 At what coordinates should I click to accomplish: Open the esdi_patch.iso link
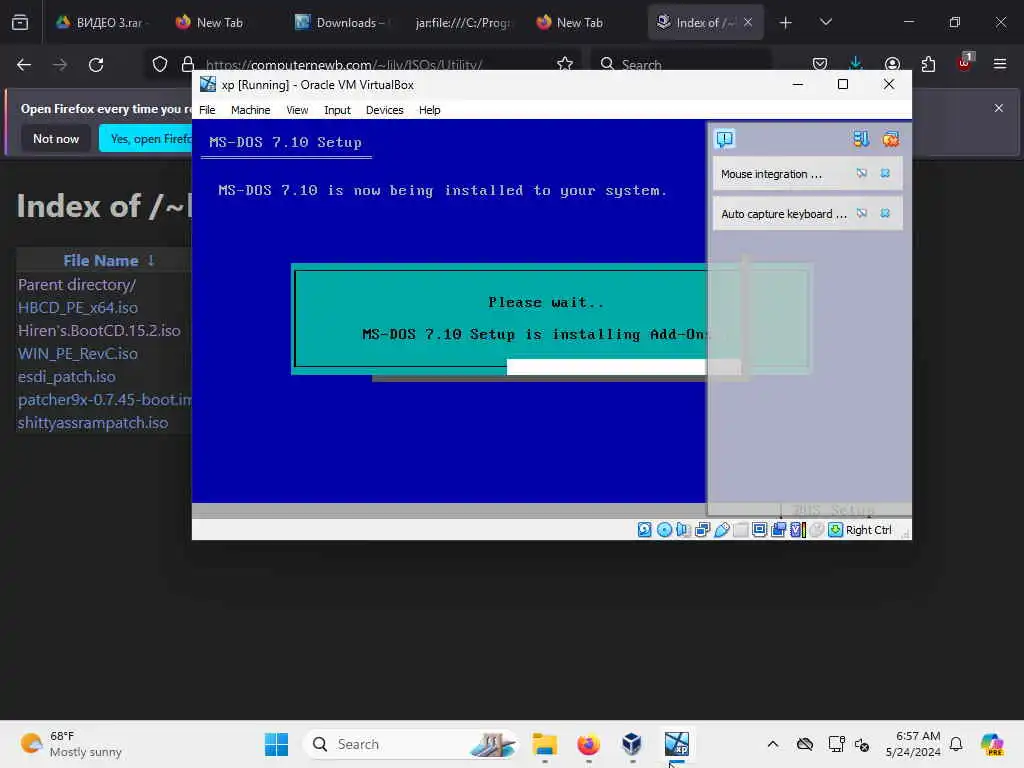pos(67,377)
